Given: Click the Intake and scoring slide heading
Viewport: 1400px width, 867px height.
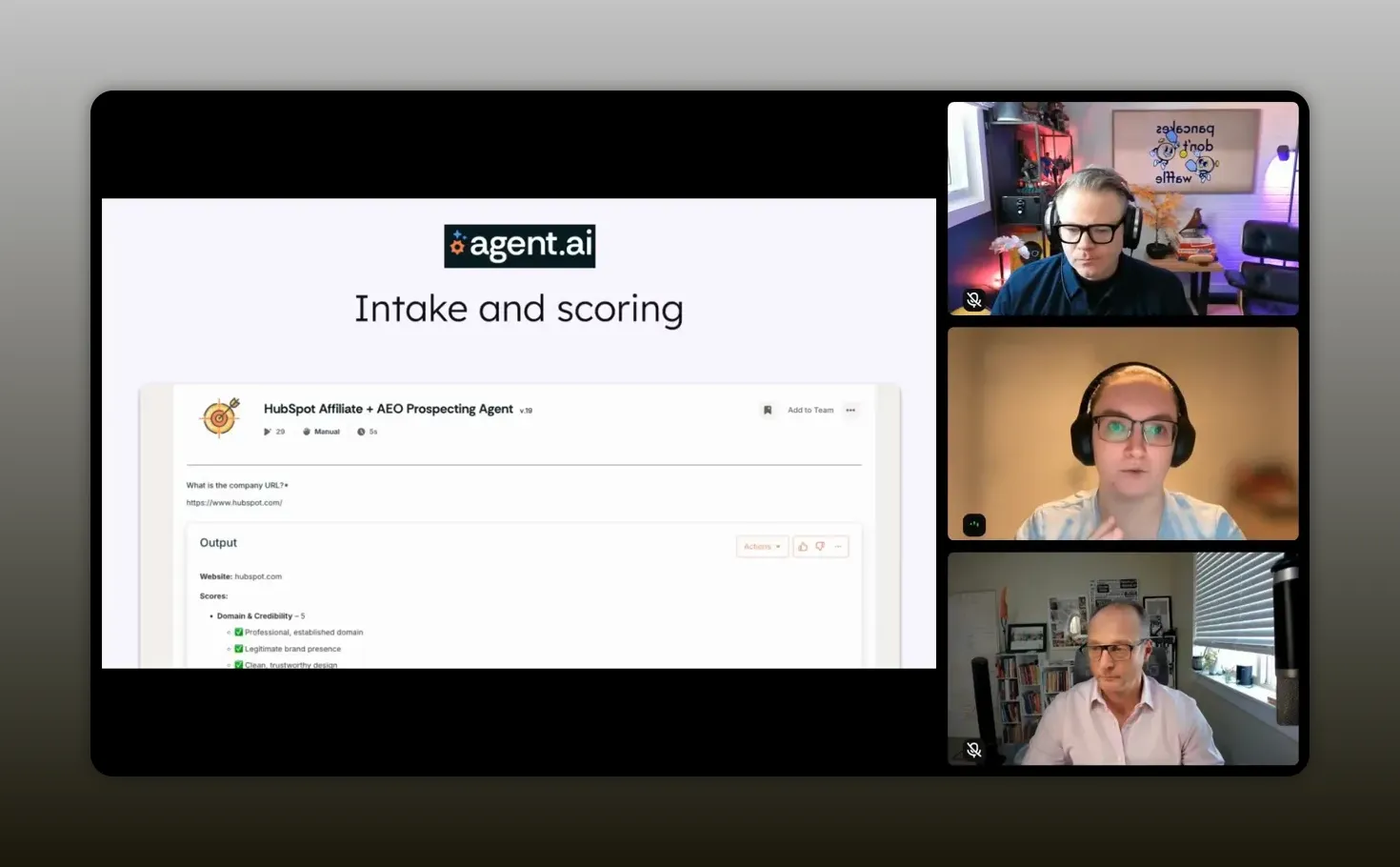Looking at the screenshot, I should 519,309.
